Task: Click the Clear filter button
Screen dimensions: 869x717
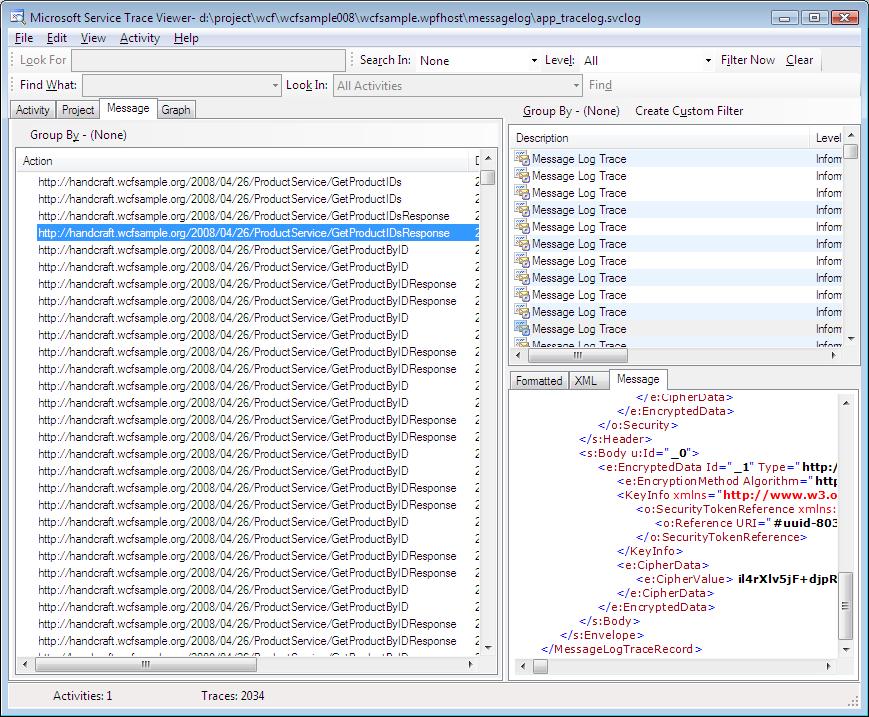Action: tap(799, 60)
